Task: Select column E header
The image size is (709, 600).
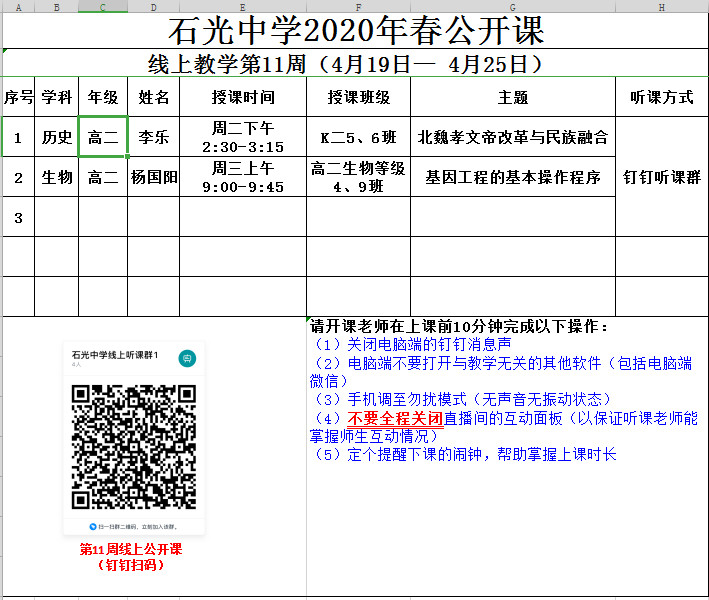Action: (x=242, y=7)
